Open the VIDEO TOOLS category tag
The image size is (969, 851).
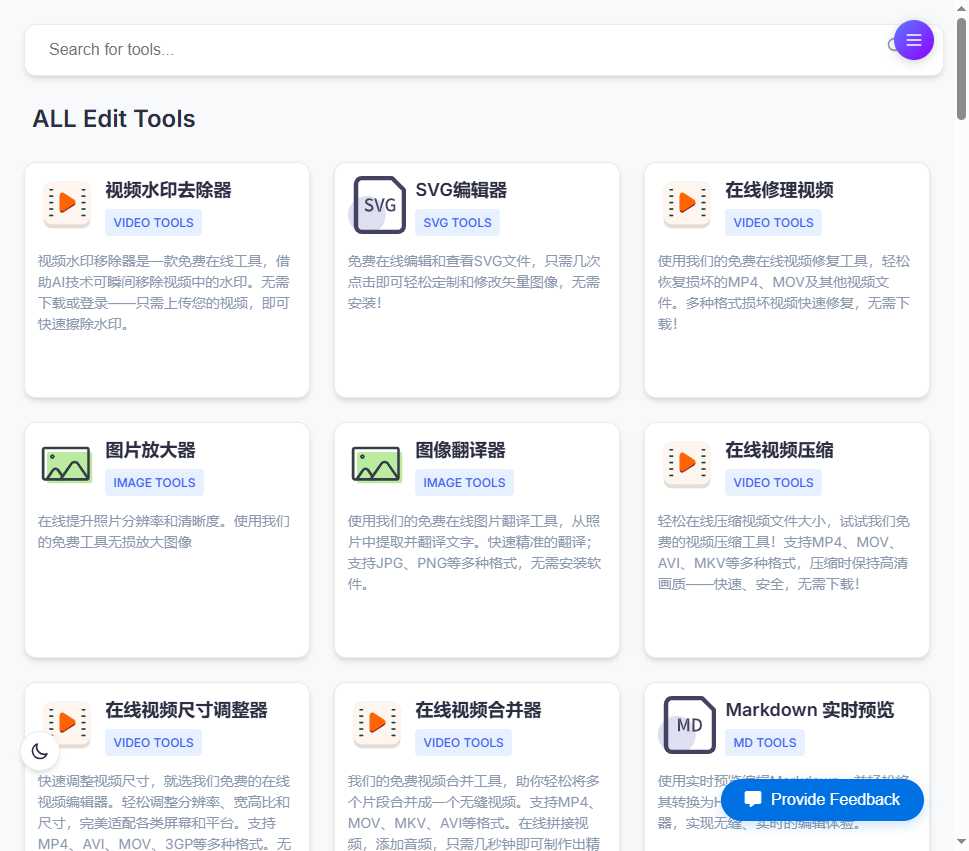(153, 222)
